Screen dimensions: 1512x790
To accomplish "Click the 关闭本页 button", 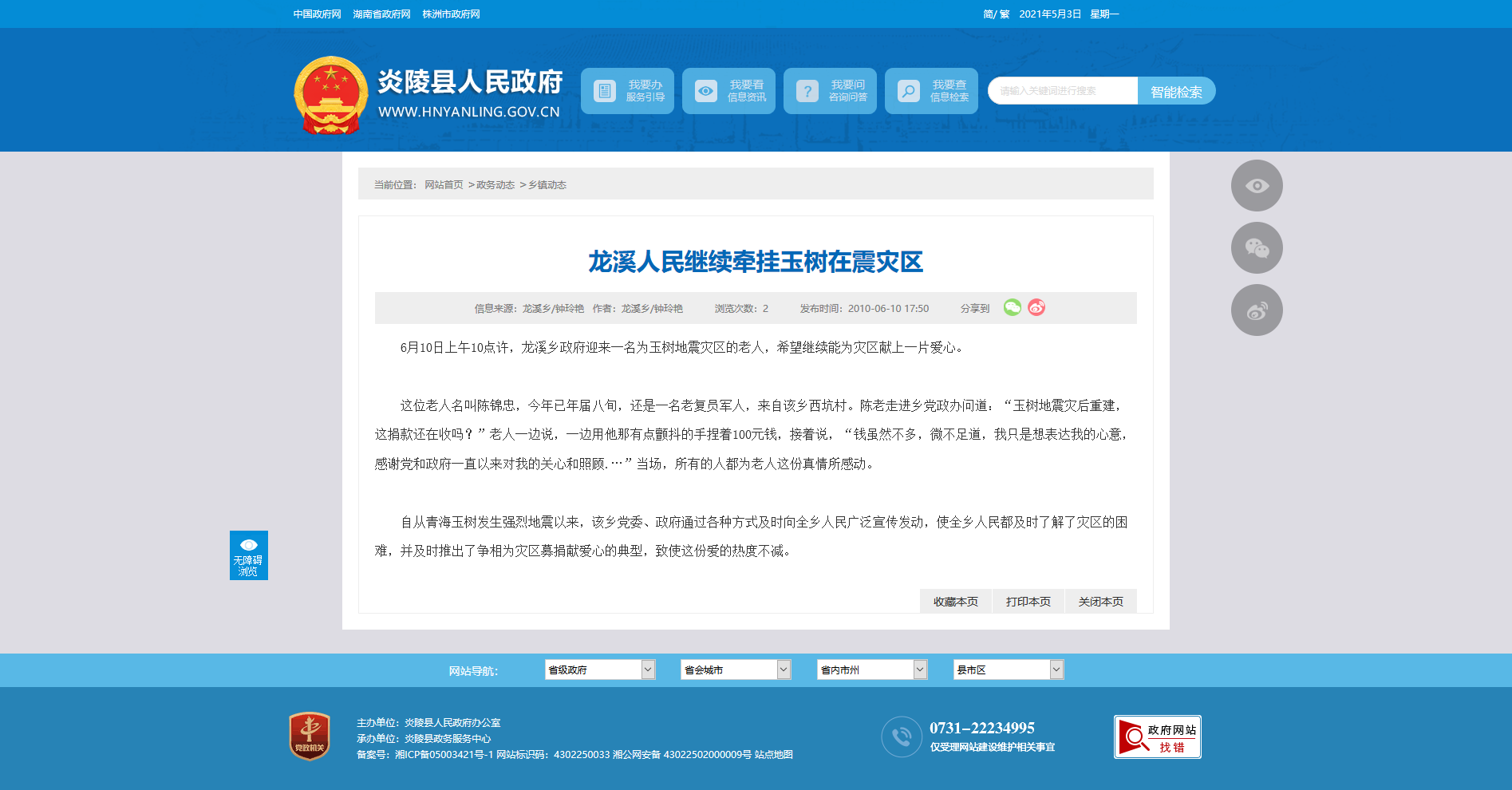I will [x=1101, y=602].
